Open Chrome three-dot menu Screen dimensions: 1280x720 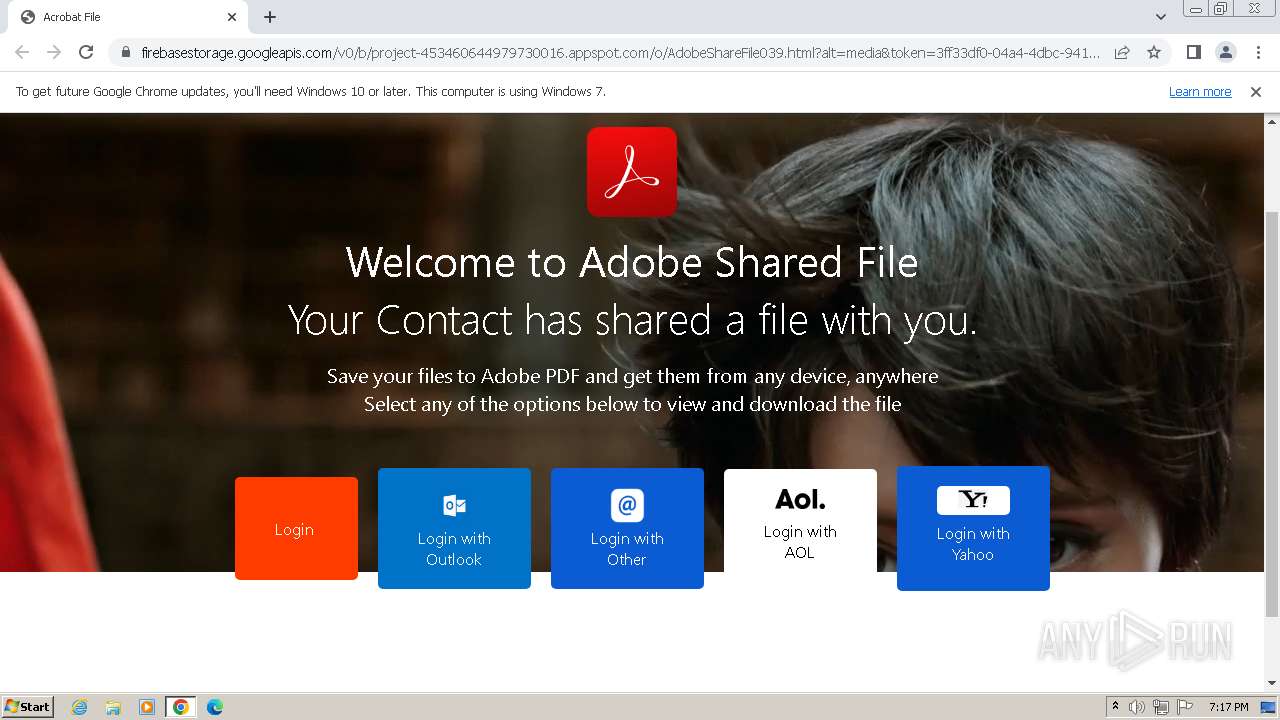point(1258,52)
